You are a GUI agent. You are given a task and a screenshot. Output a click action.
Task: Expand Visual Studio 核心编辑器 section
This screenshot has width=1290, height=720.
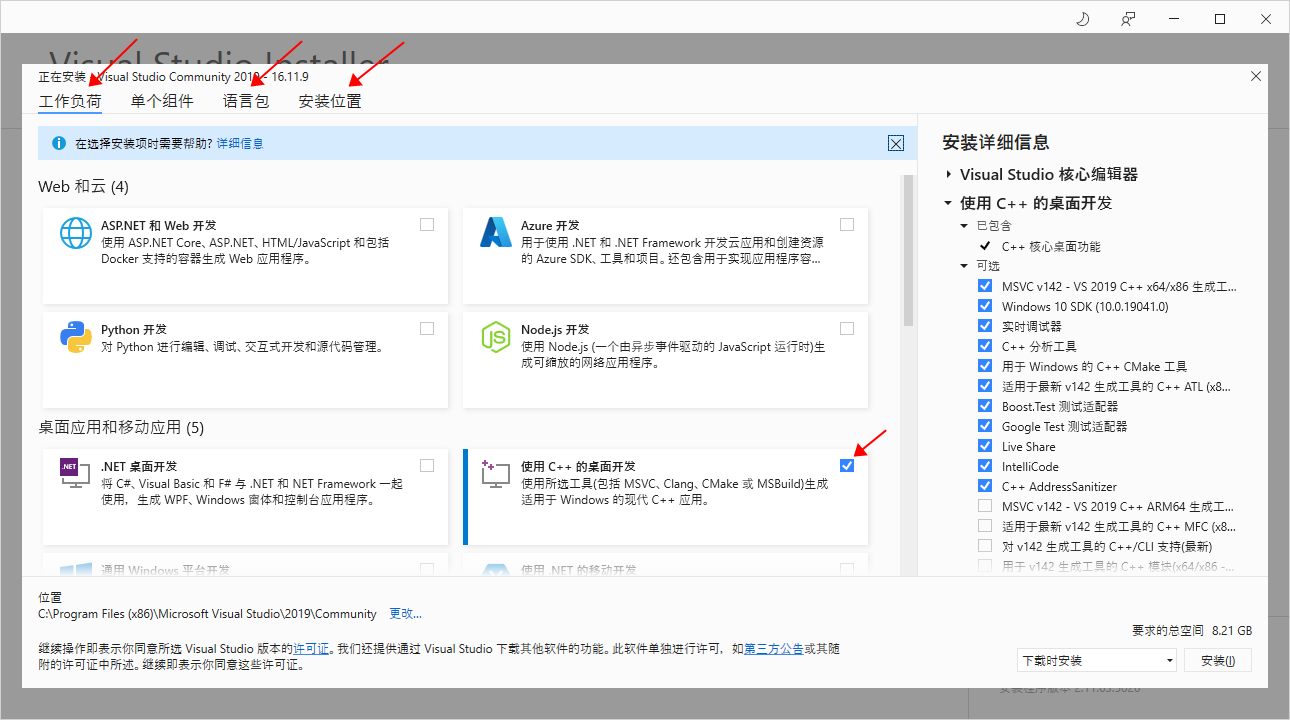pyautogui.click(x=948, y=174)
